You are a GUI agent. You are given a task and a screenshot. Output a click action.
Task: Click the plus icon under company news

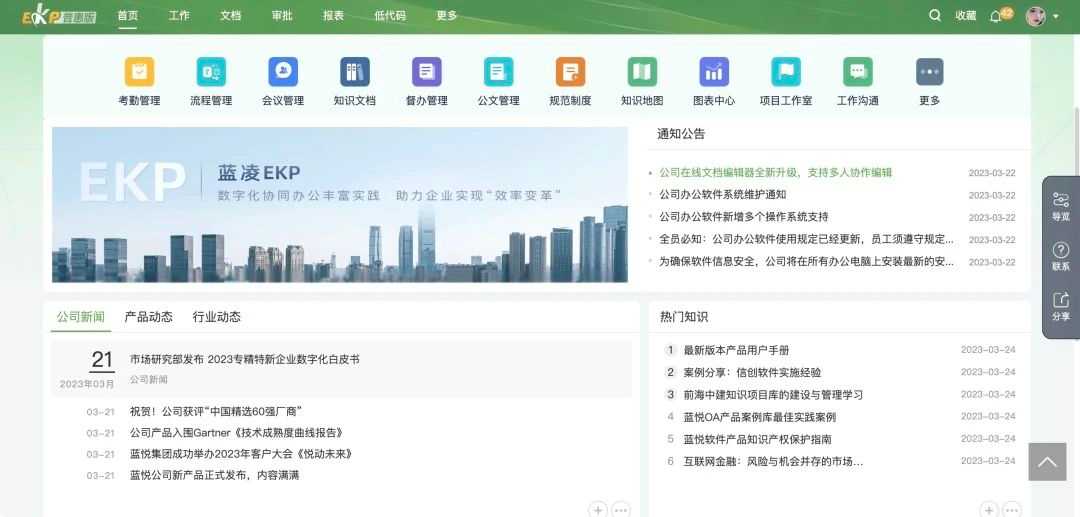(x=598, y=510)
